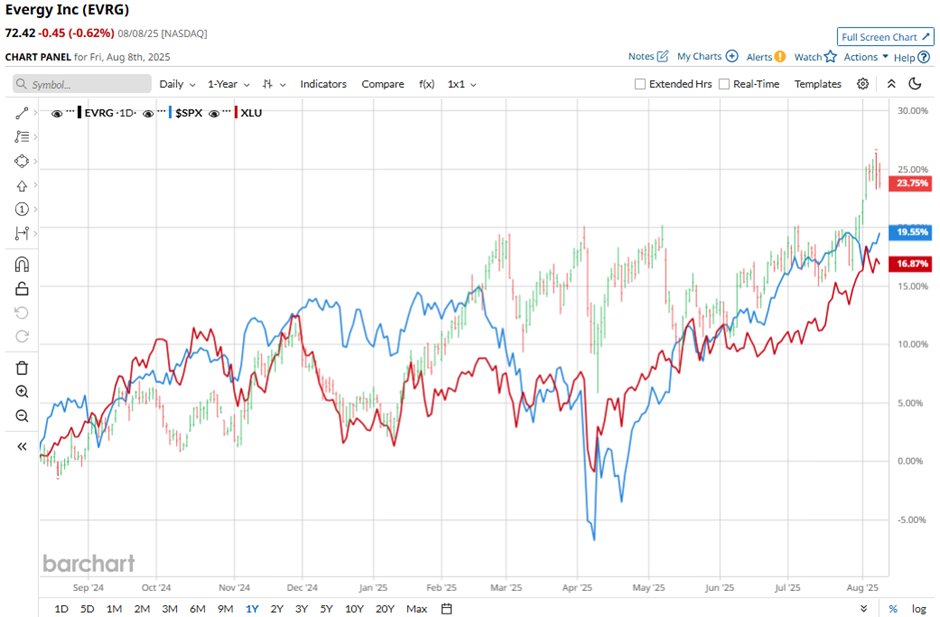Select the 5Y range

pos(326,609)
